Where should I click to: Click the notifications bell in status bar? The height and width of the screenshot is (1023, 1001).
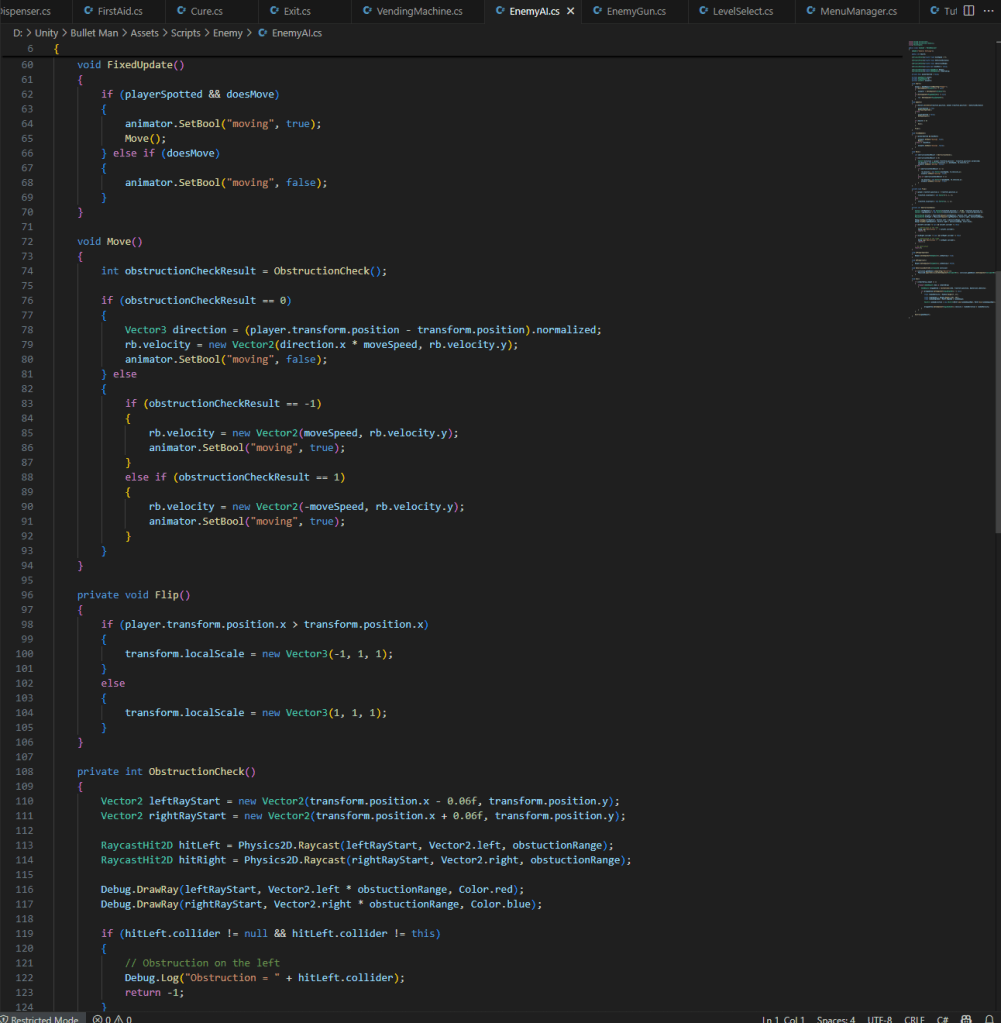coord(988,1019)
